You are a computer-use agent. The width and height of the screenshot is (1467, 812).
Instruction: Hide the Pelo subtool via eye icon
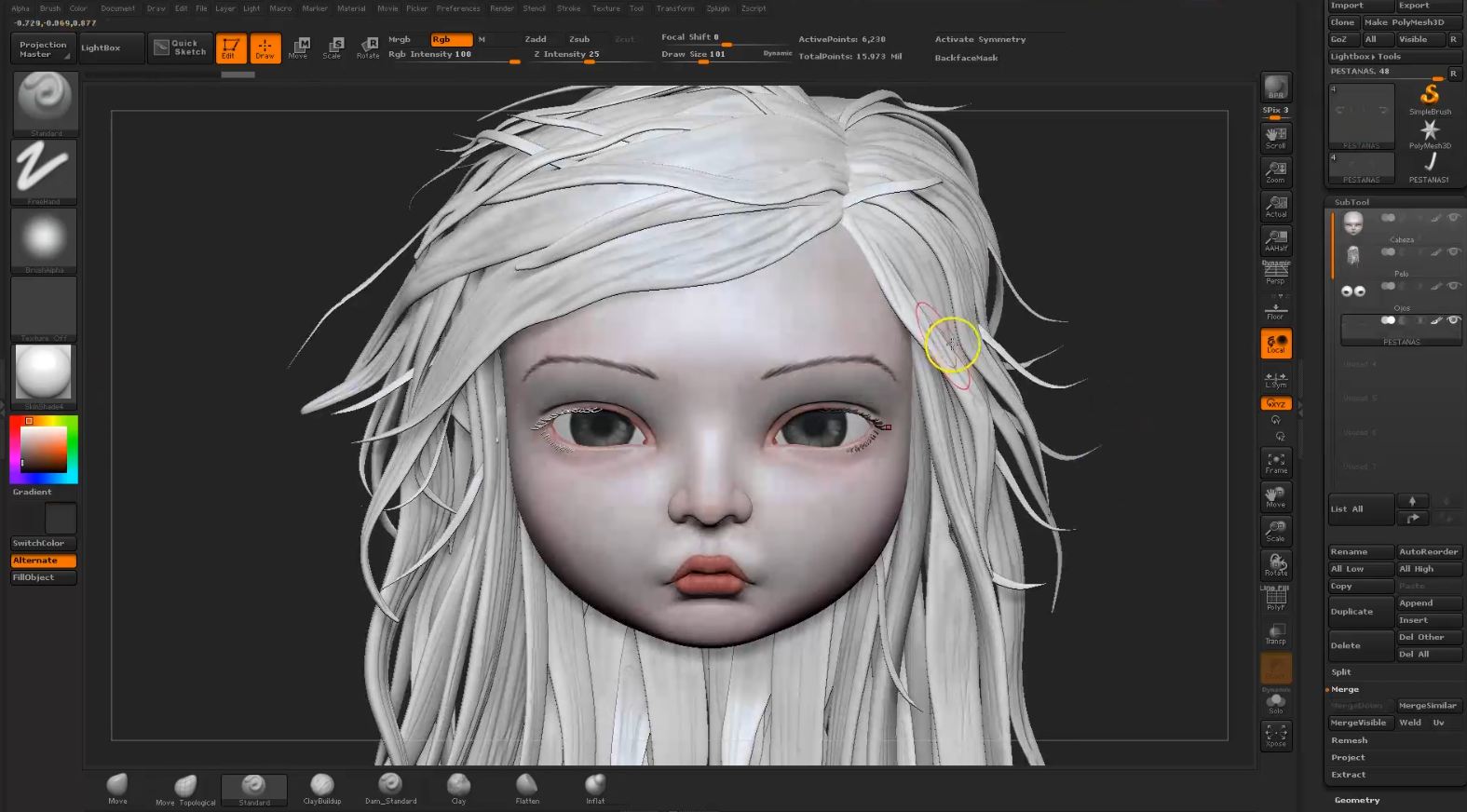tap(1453, 251)
